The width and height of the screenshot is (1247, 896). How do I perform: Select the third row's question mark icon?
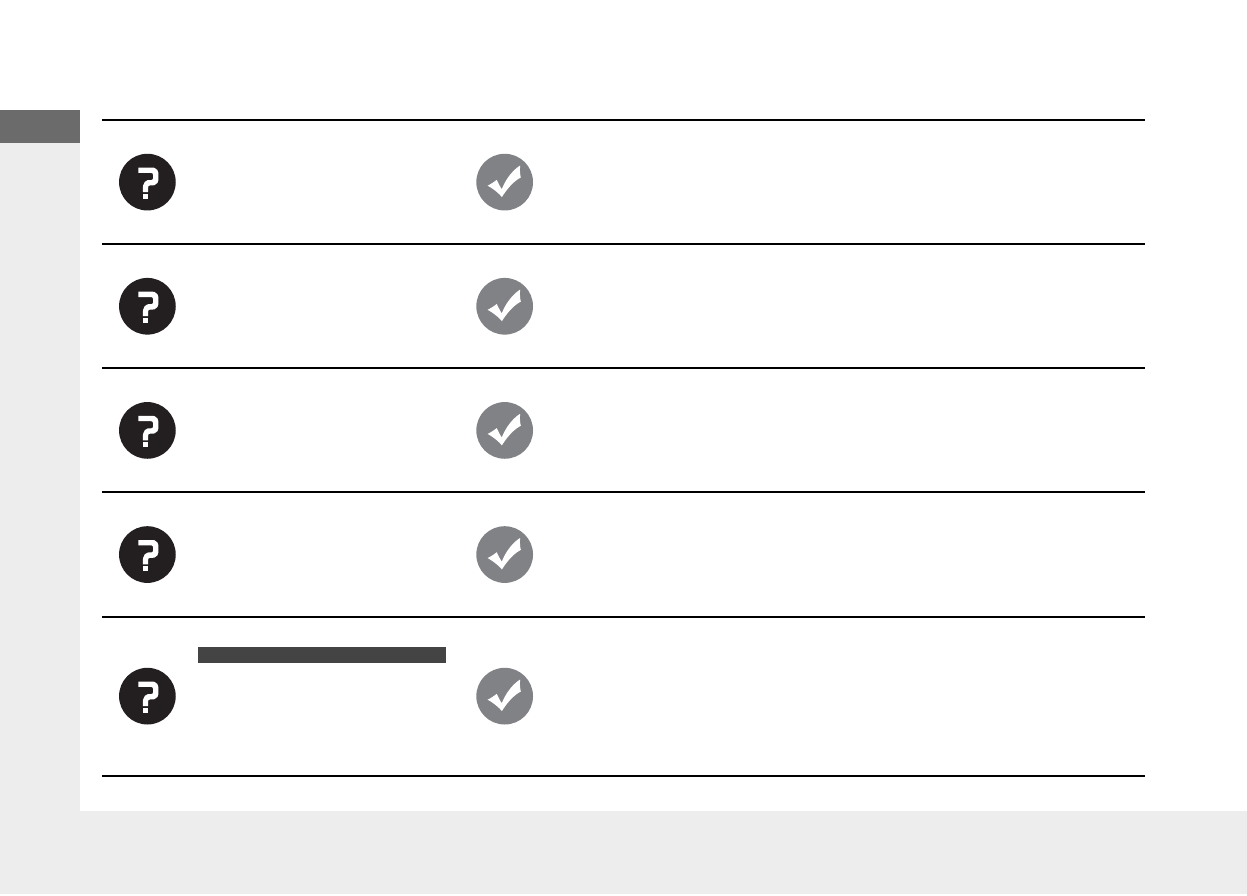coord(148,430)
